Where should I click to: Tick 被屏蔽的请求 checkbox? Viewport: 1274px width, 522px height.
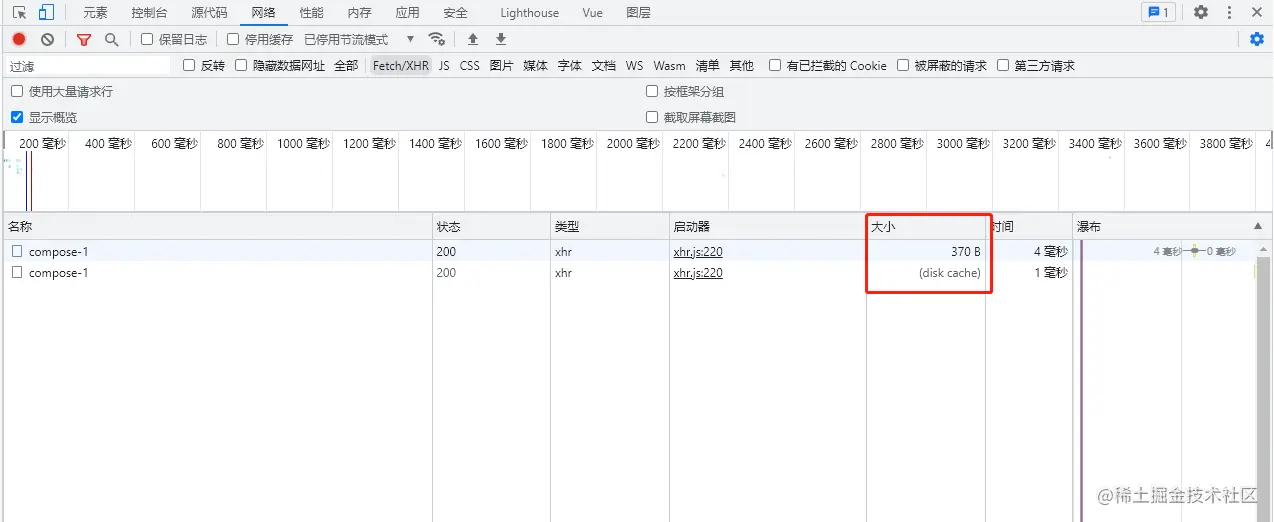click(x=903, y=66)
